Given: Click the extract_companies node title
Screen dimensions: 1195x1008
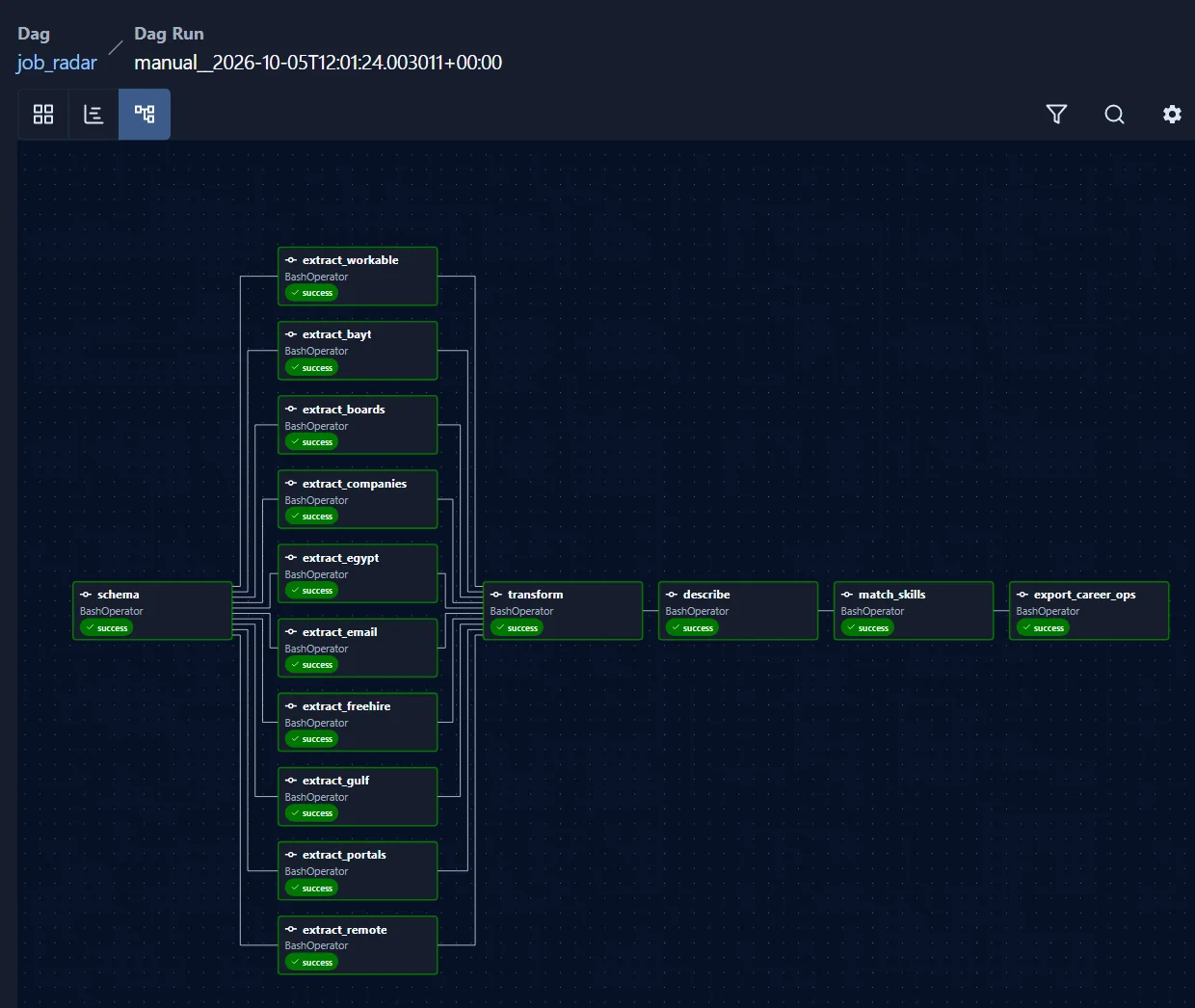Looking at the screenshot, I should tap(355, 484).
